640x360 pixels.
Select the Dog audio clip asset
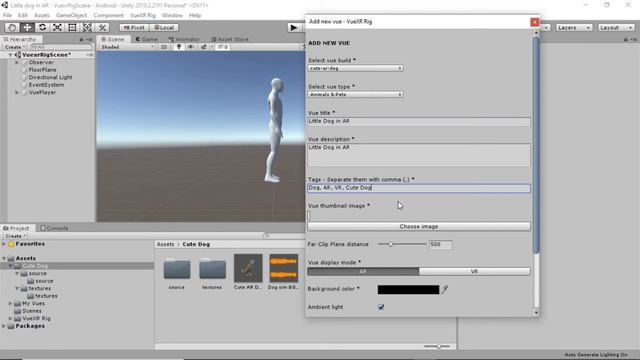coord(284,268)
